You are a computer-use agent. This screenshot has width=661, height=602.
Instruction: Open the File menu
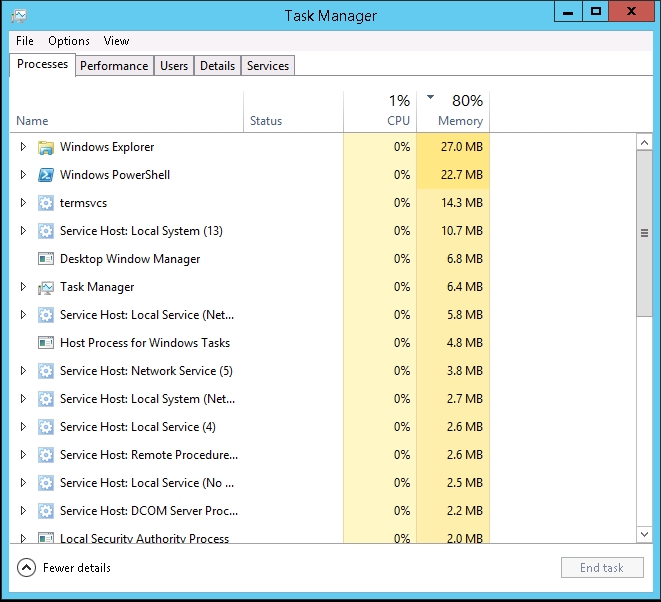pos(25,41)
